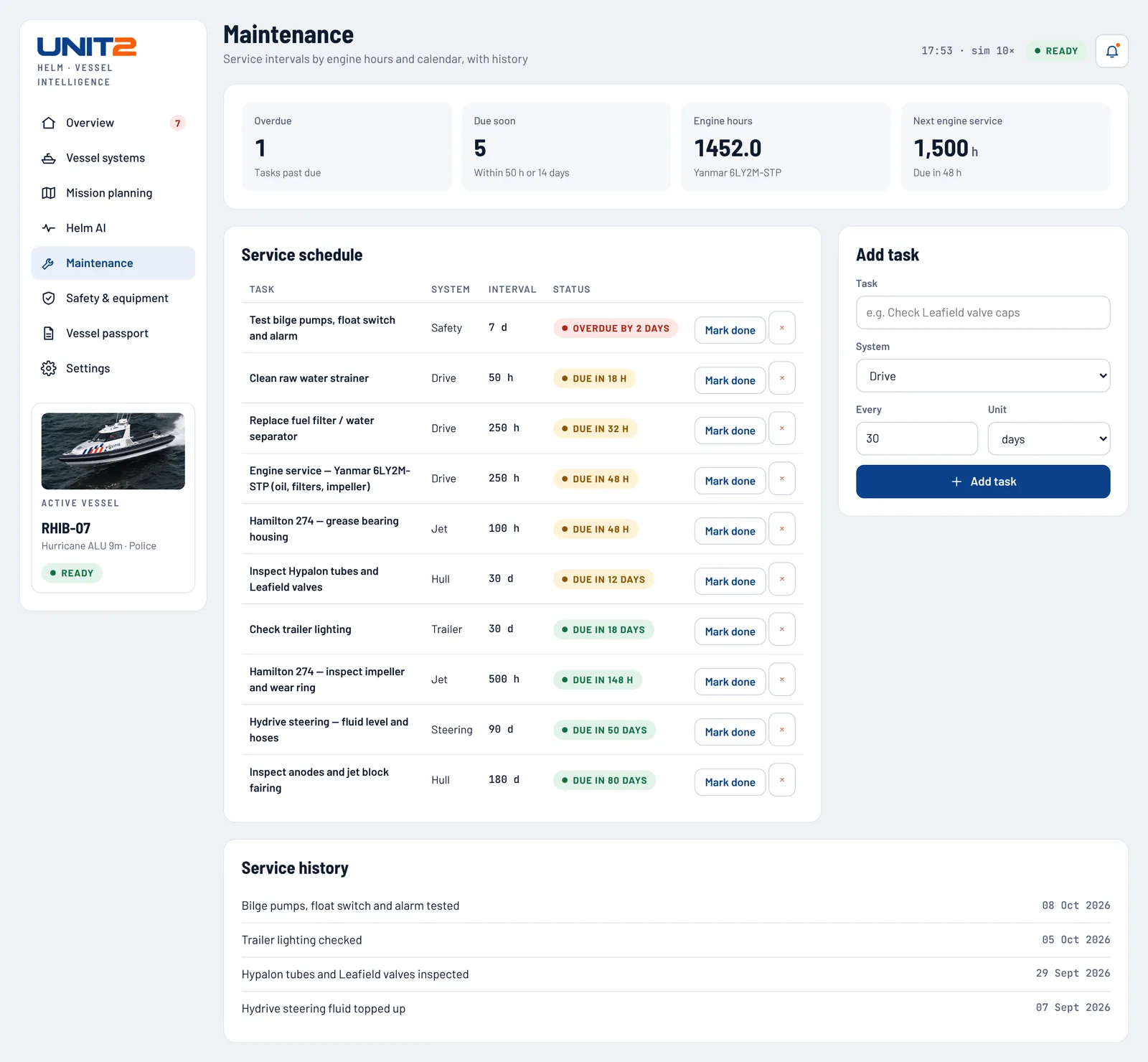
Task: Mark Test bilge pumps task done
Action: pos(730,330)
